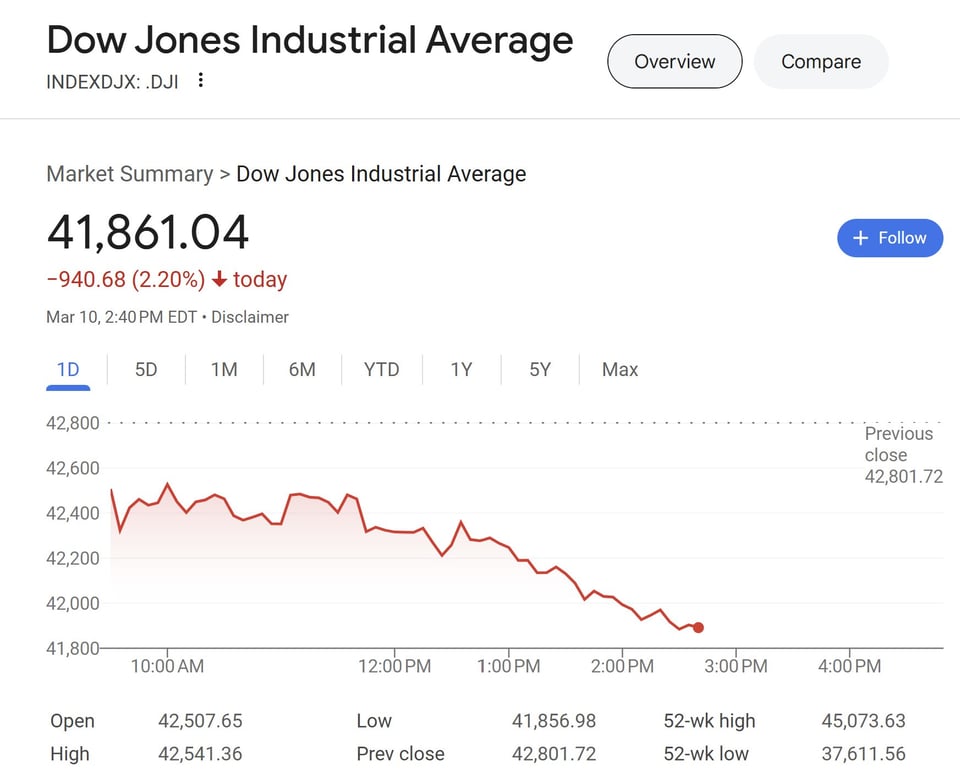Select the 6M chart range
The height and width of the screenshot is (778, 960).
[302, 369]
